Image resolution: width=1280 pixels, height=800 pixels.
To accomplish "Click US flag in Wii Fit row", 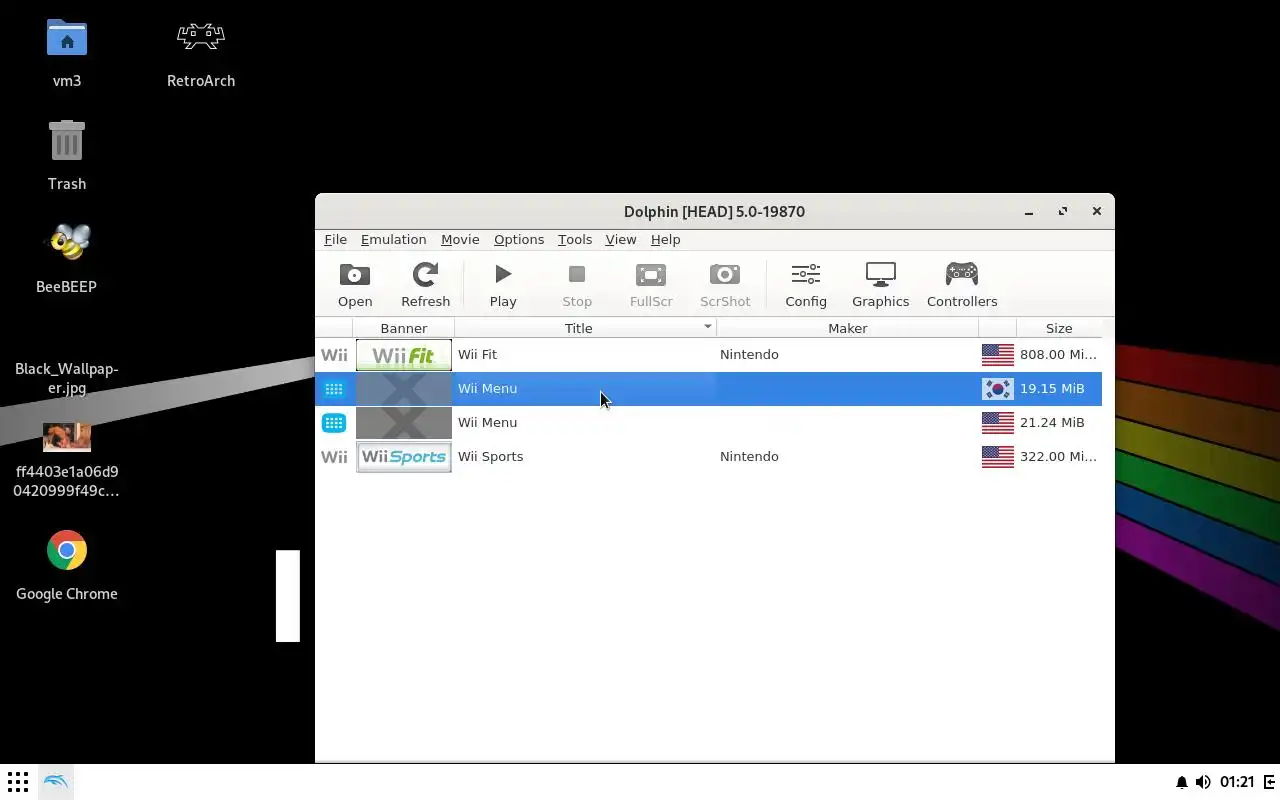I will (x=998, y=355).
